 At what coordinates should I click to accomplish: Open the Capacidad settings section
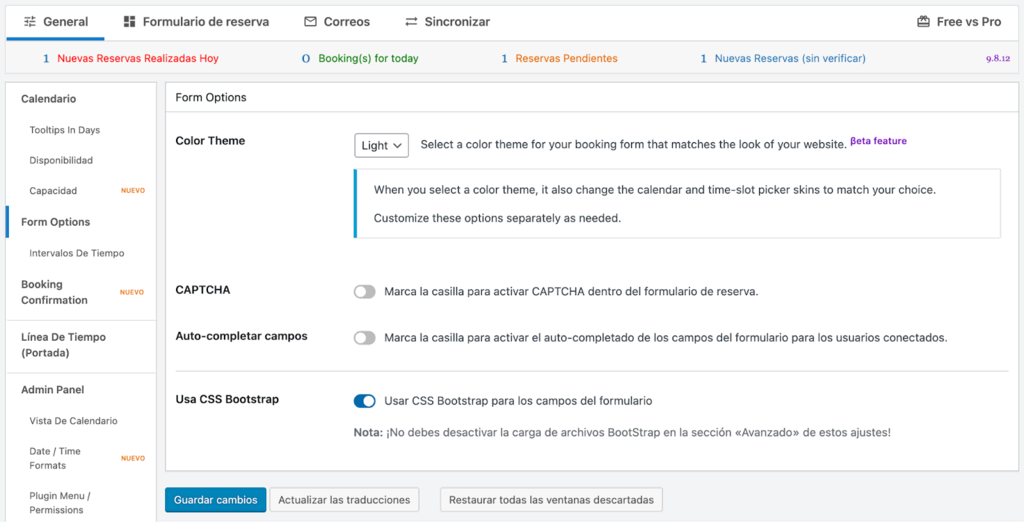53,191
